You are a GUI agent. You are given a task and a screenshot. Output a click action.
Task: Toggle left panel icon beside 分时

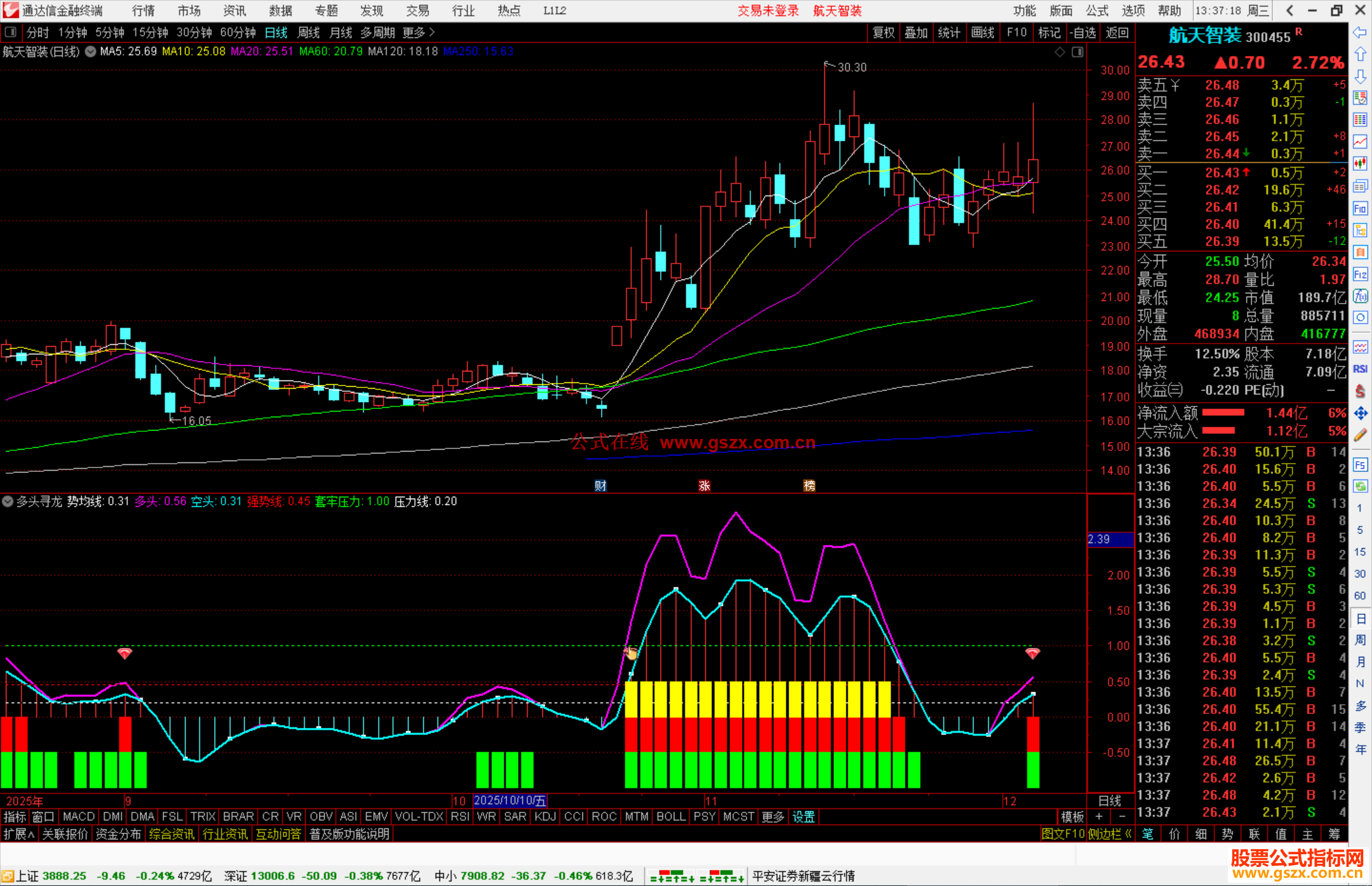click(x=10, y=32)
